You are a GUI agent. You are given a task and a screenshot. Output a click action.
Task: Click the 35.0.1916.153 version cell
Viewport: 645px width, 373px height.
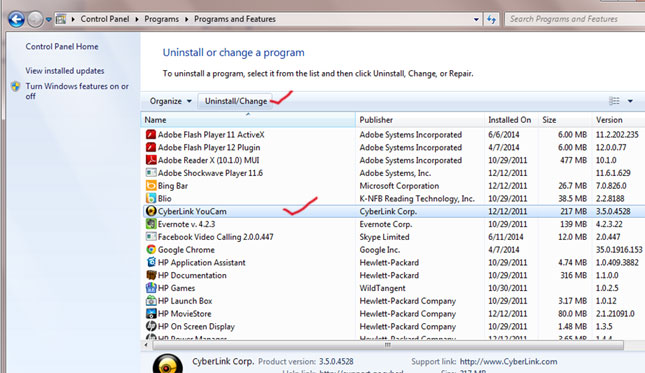tap(619, 250)
